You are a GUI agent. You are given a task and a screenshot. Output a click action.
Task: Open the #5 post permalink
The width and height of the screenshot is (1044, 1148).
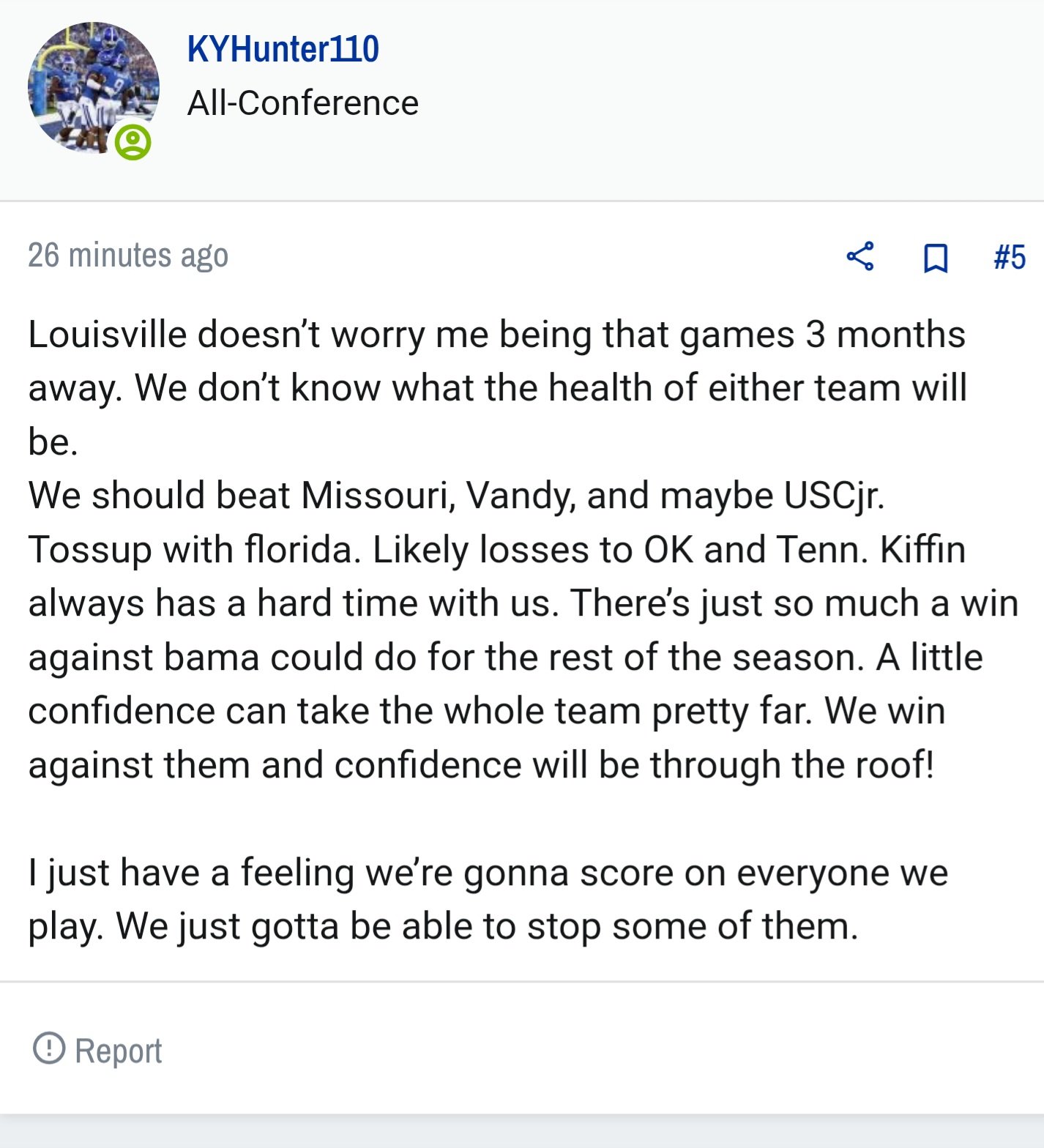(1010, 258)
